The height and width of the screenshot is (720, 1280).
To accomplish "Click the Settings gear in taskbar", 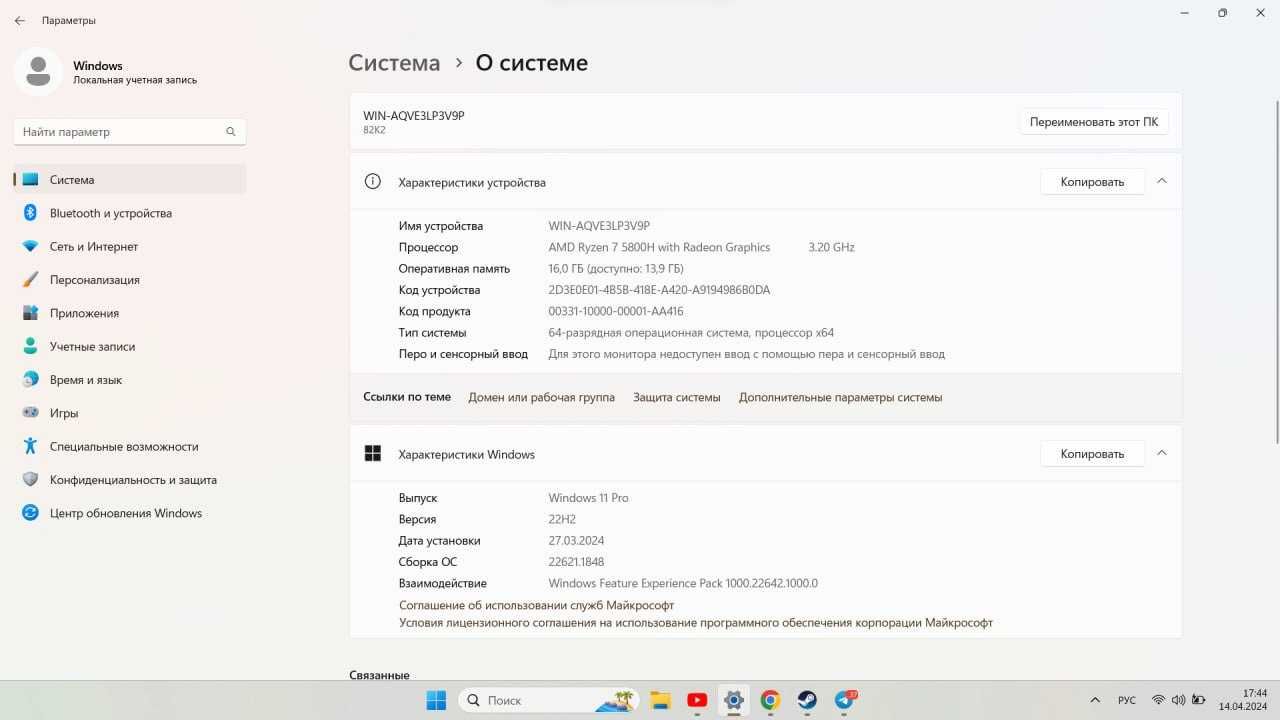I will (734, 700).
